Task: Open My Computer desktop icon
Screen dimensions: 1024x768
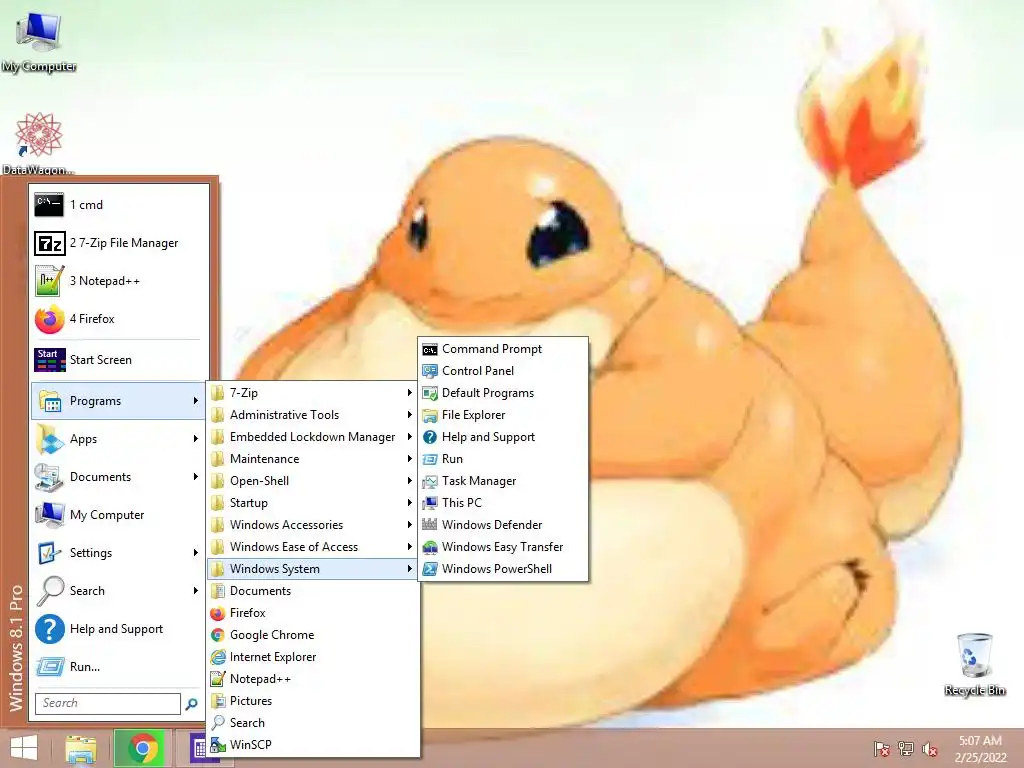Action: click(39, 42)
